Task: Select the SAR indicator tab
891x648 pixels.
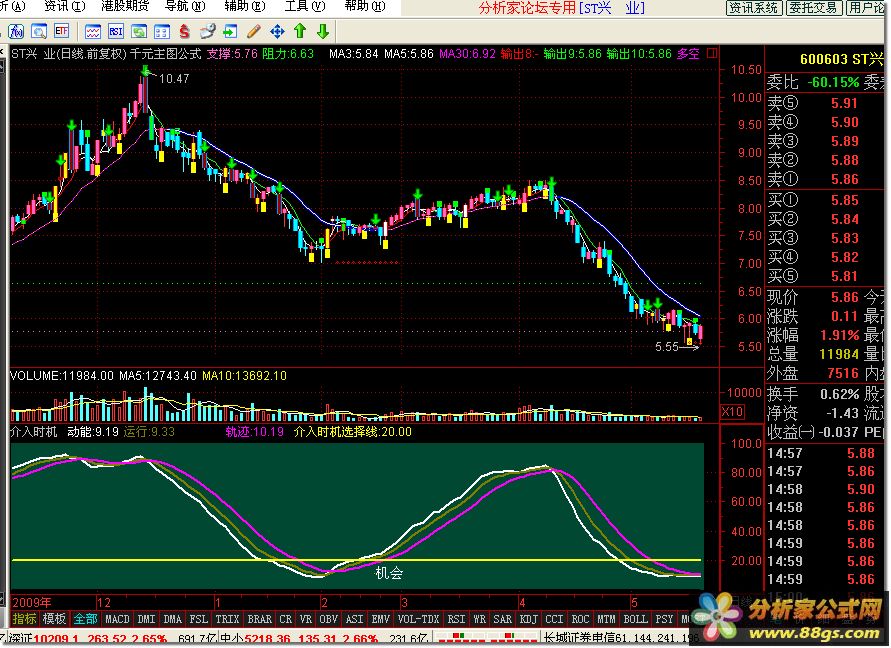Action: tap(502, 619)
